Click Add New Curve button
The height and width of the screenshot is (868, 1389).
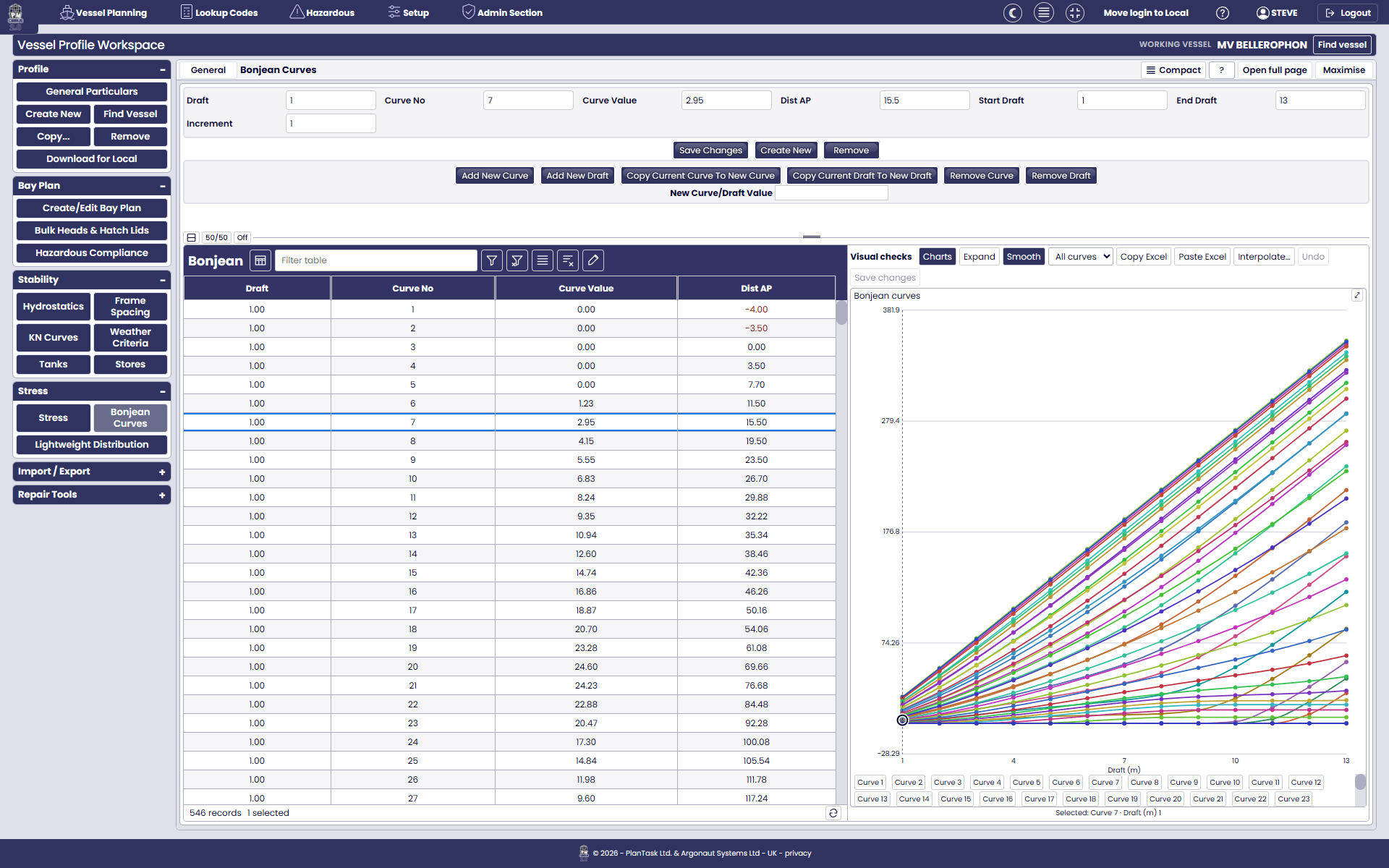495,176
